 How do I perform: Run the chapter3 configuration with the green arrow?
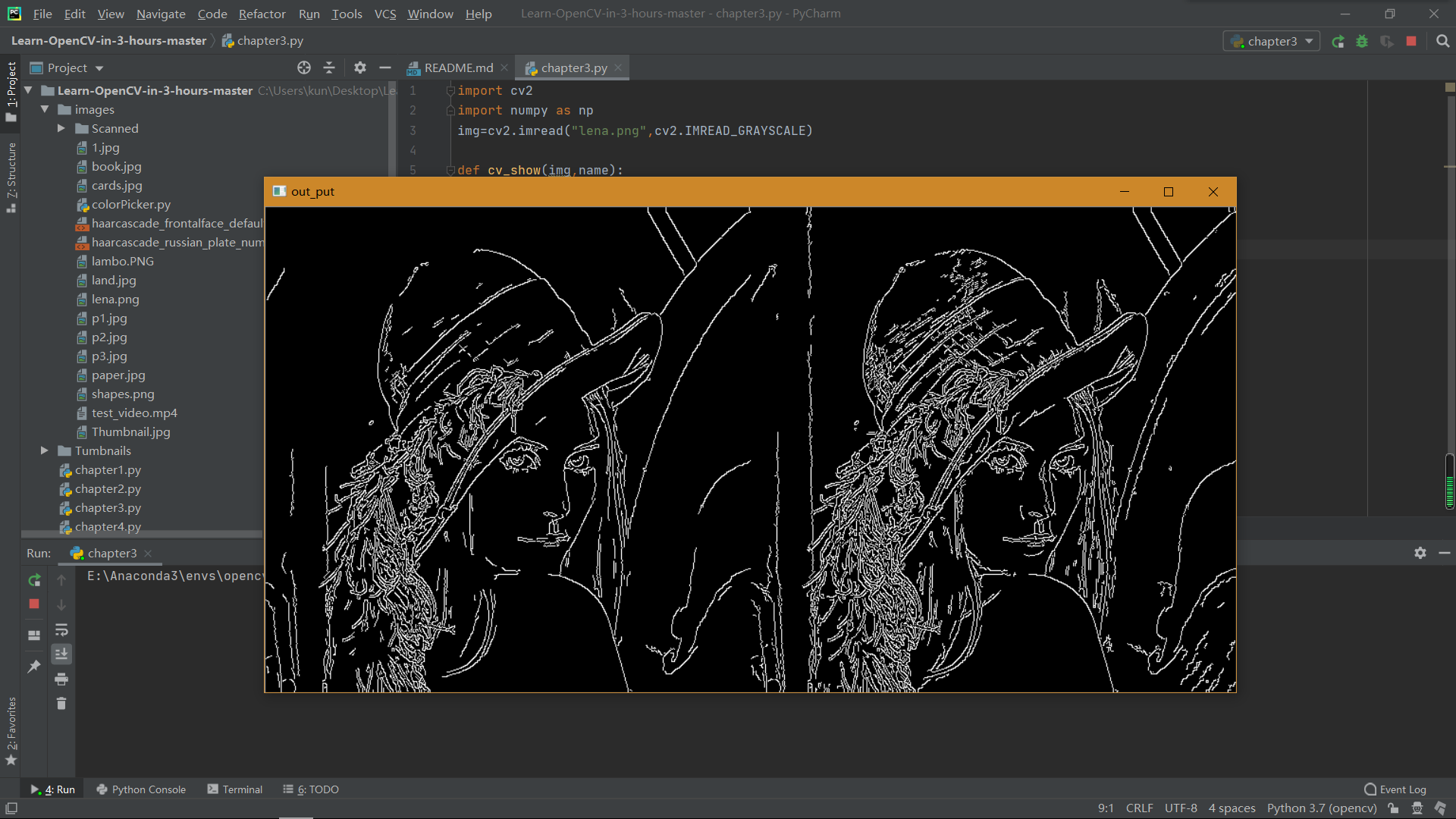1338,42
